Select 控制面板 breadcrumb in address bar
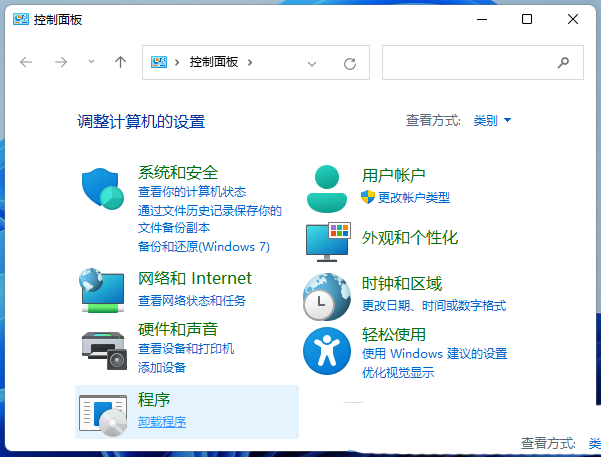Screen dimensions: 601x457 click(214, 62)
